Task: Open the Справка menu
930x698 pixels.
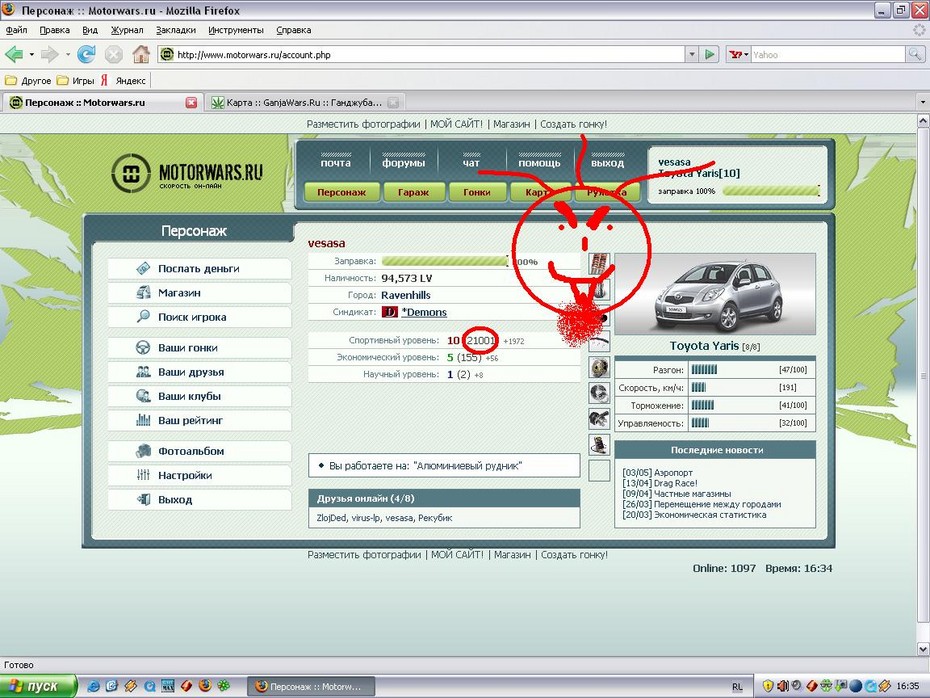Action: point(294,30)
